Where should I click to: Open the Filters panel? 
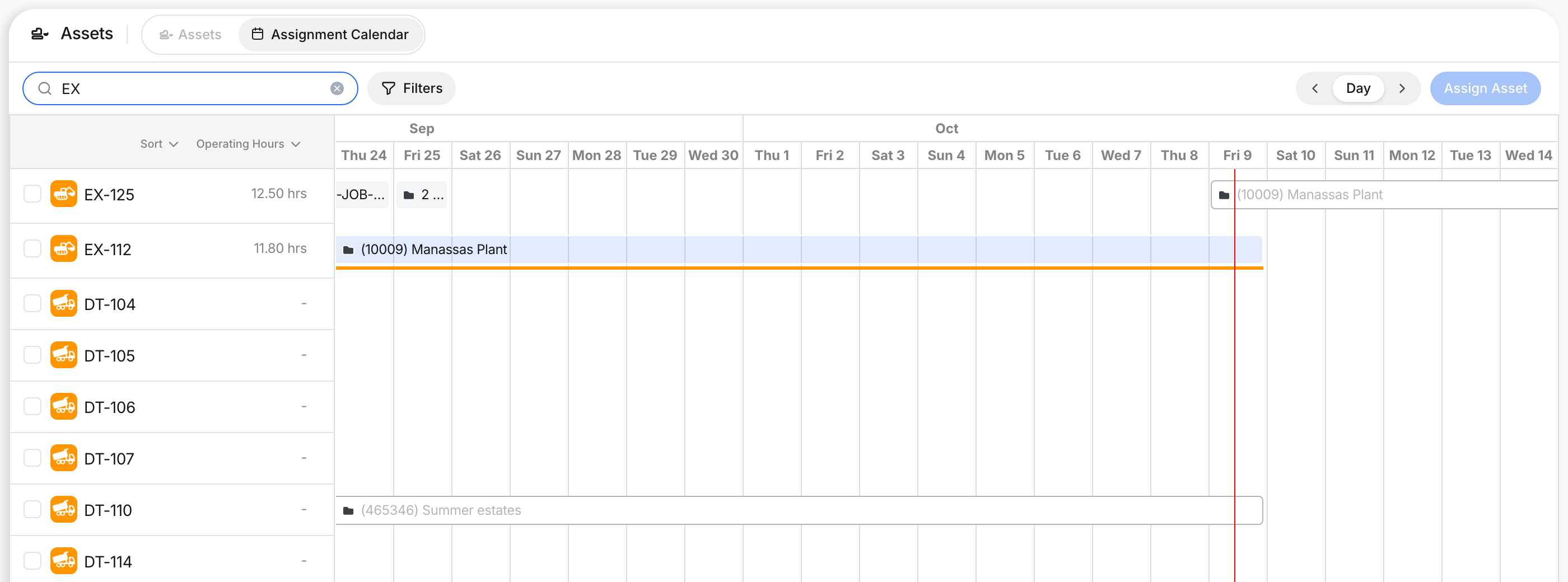tap(412, 89)
